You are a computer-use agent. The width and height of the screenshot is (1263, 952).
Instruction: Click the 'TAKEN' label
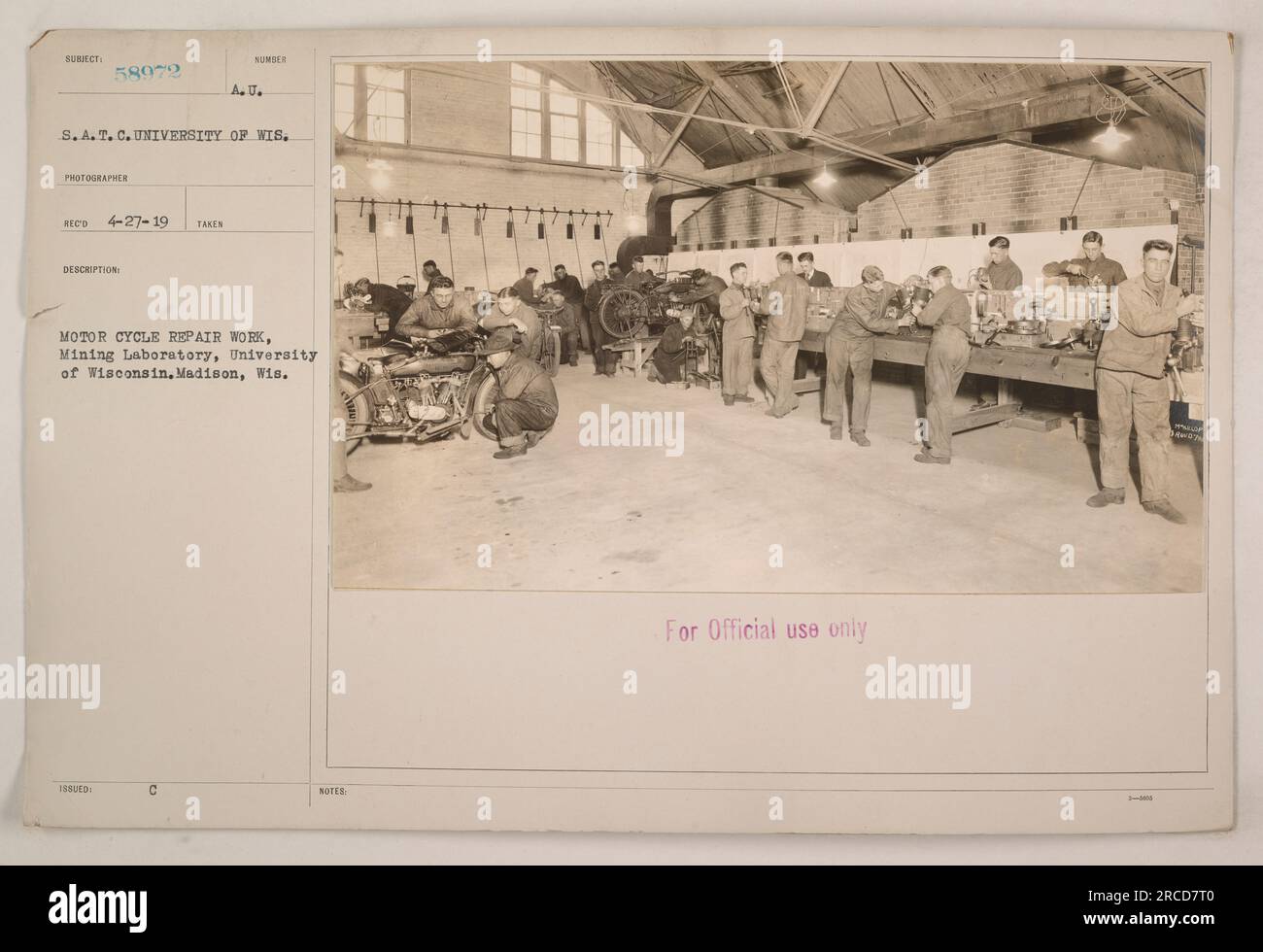[210, 224]
